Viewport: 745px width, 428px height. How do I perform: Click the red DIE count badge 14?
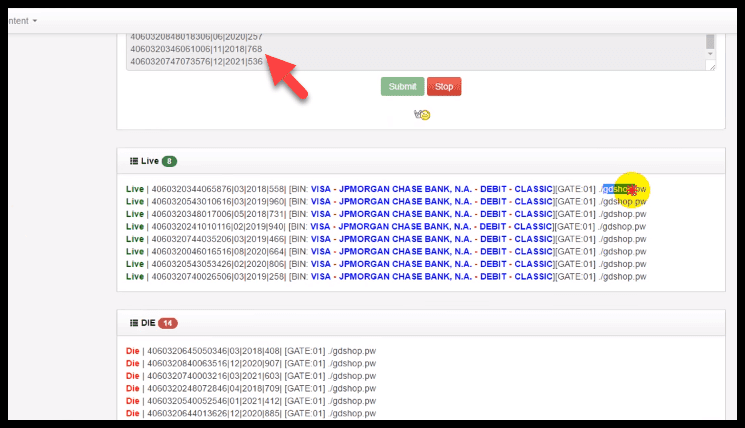(167, 323)
